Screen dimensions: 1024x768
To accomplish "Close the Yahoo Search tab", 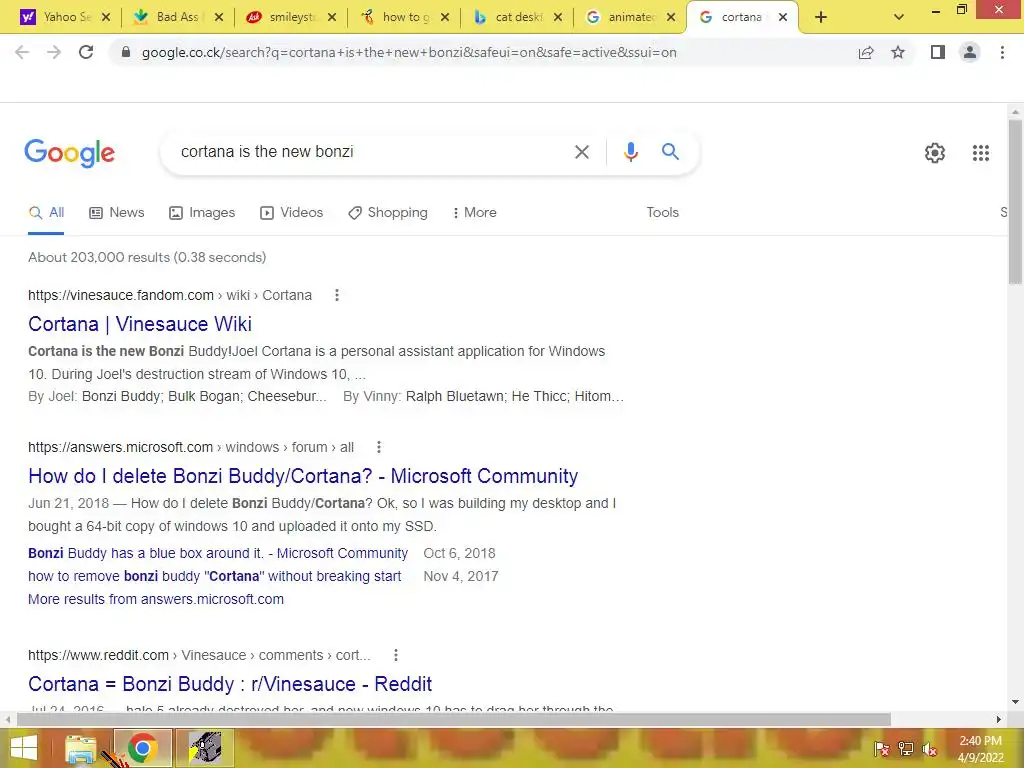I will (x=106, y=17).
